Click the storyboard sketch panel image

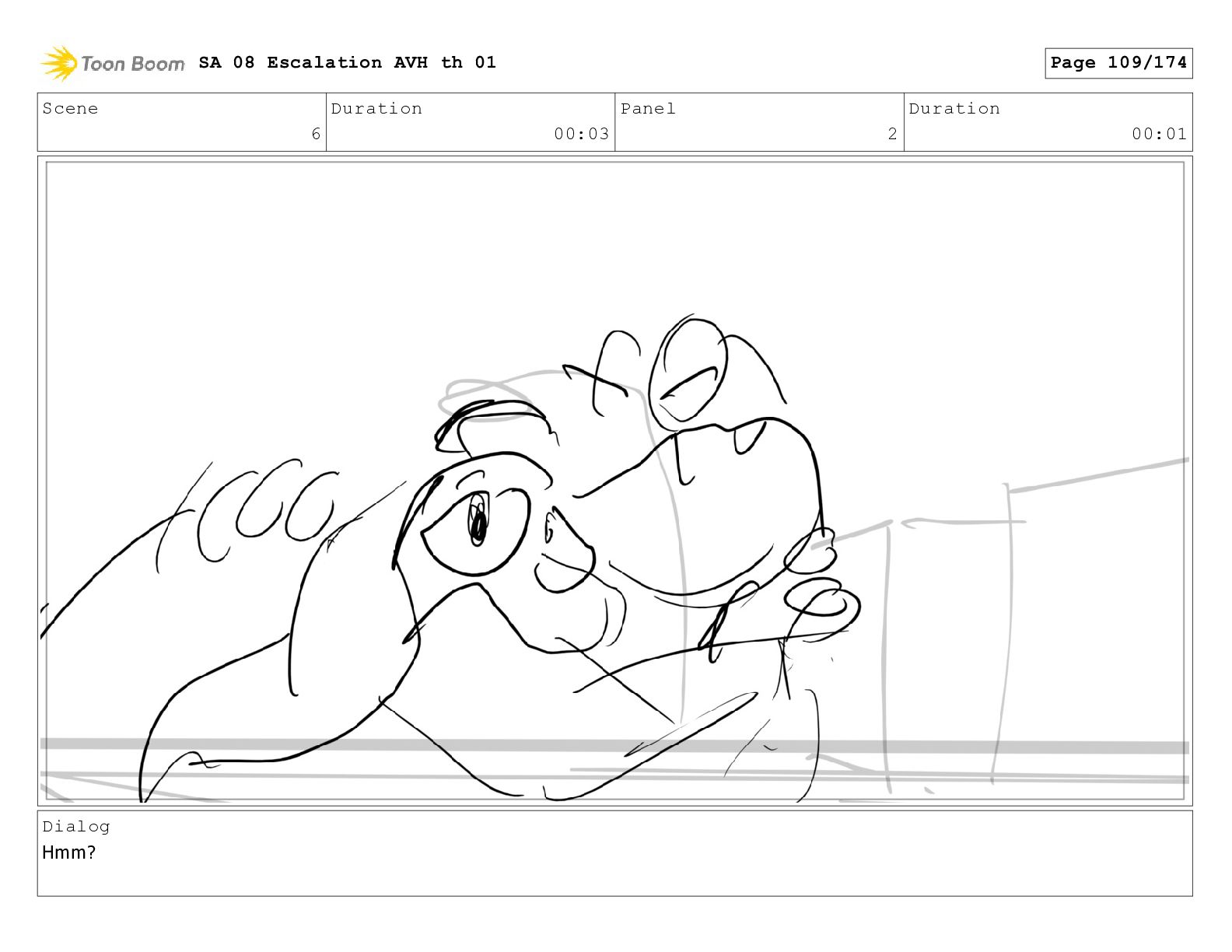(614, 481)
